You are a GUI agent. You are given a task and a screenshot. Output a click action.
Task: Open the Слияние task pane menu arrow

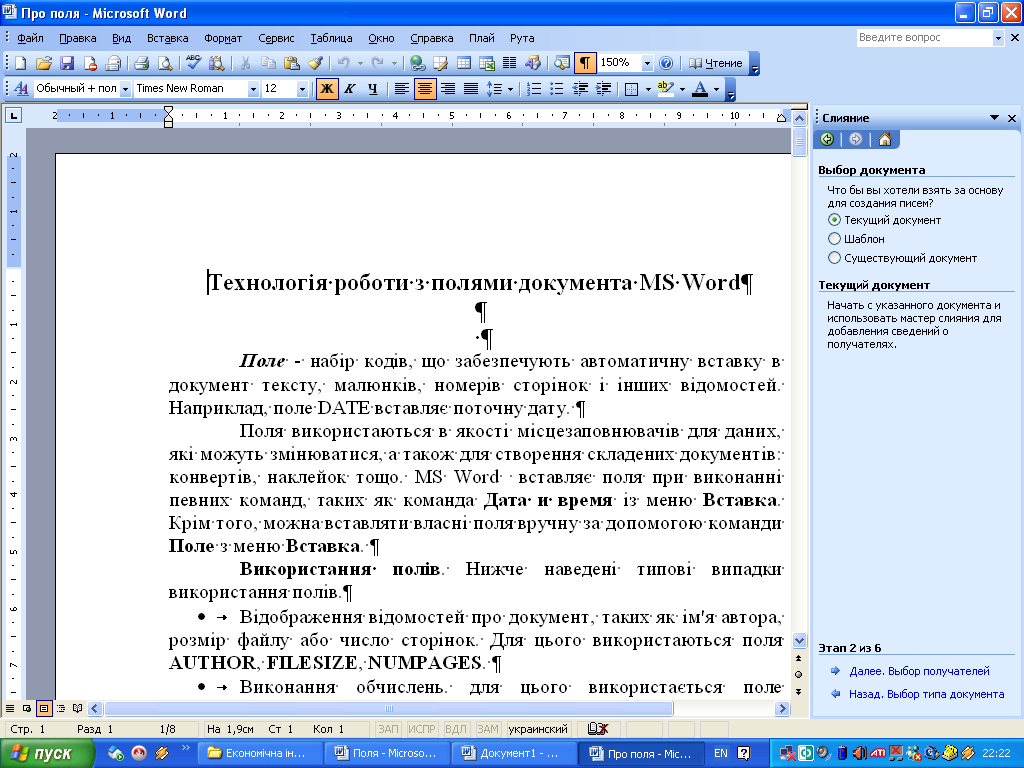click(x=994, y=118)
